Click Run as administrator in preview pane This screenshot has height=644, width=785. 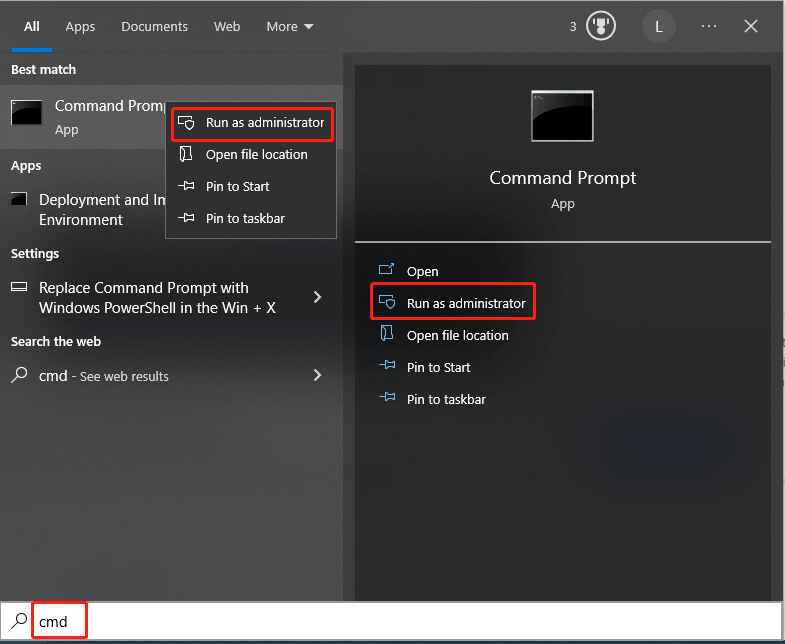pos(466,303)
